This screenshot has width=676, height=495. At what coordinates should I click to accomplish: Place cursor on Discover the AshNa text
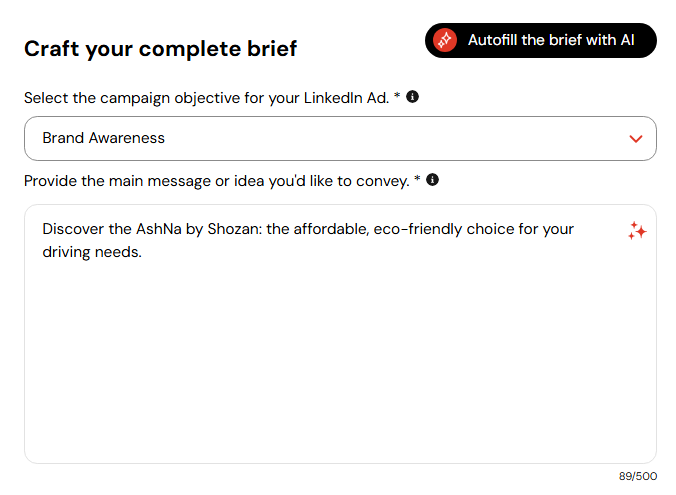tap(112, 229)
